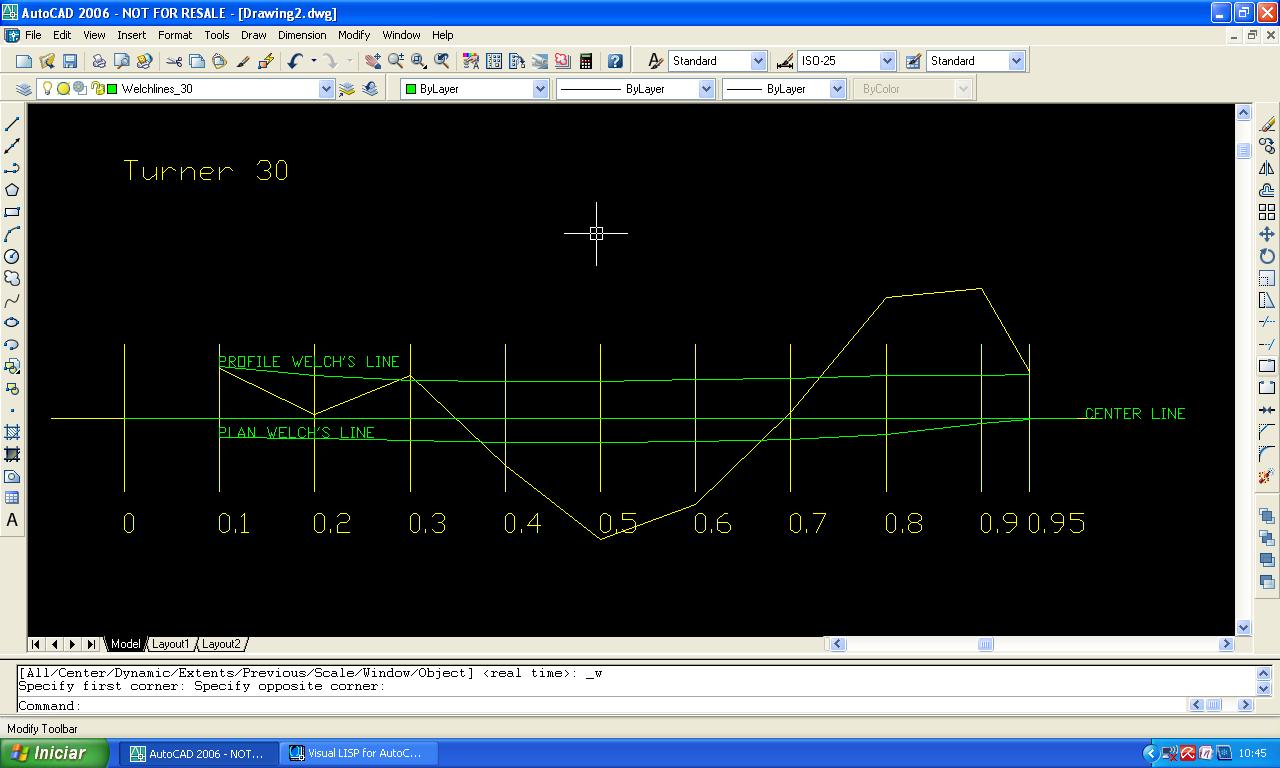Open the Properties palette icon
Screen dimensions: 1280x768
pos(471,61)
